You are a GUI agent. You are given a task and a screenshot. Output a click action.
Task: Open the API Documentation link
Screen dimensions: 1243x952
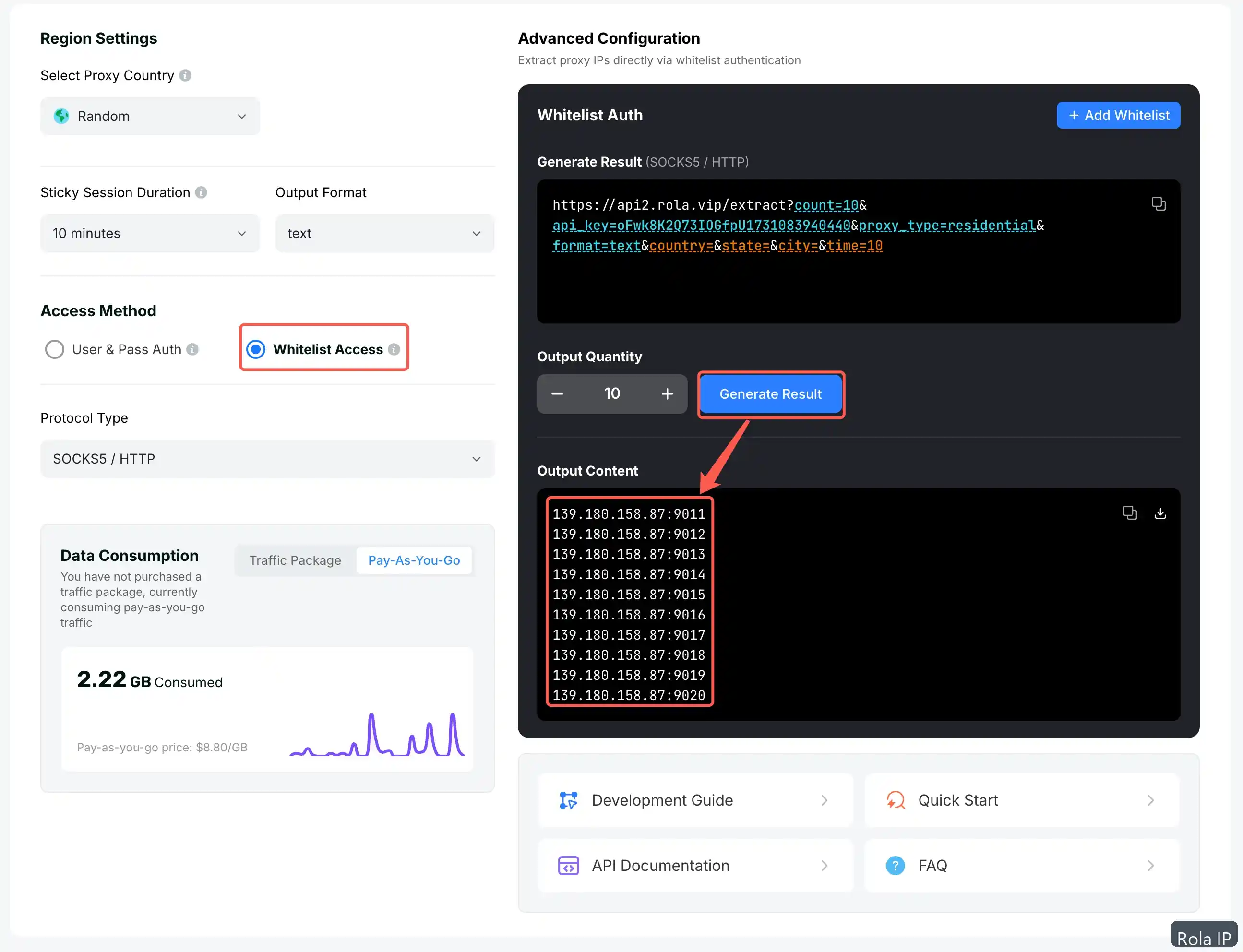[x=695, y=865]
